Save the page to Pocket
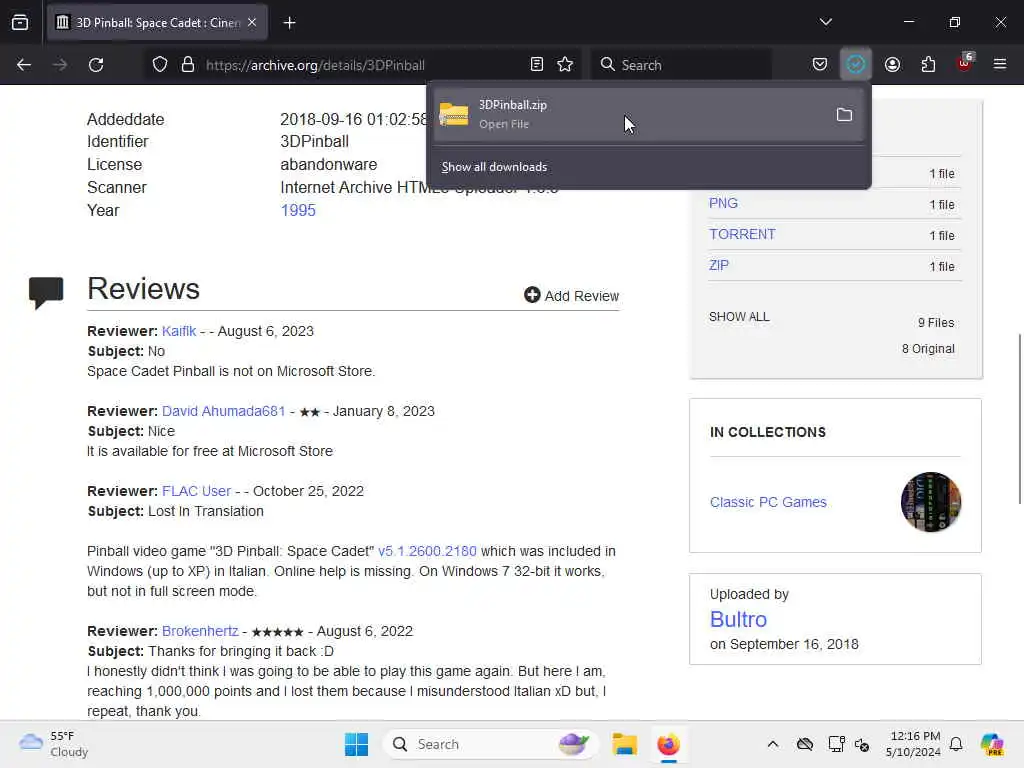Screen dimensions: 1024x768 820,64
